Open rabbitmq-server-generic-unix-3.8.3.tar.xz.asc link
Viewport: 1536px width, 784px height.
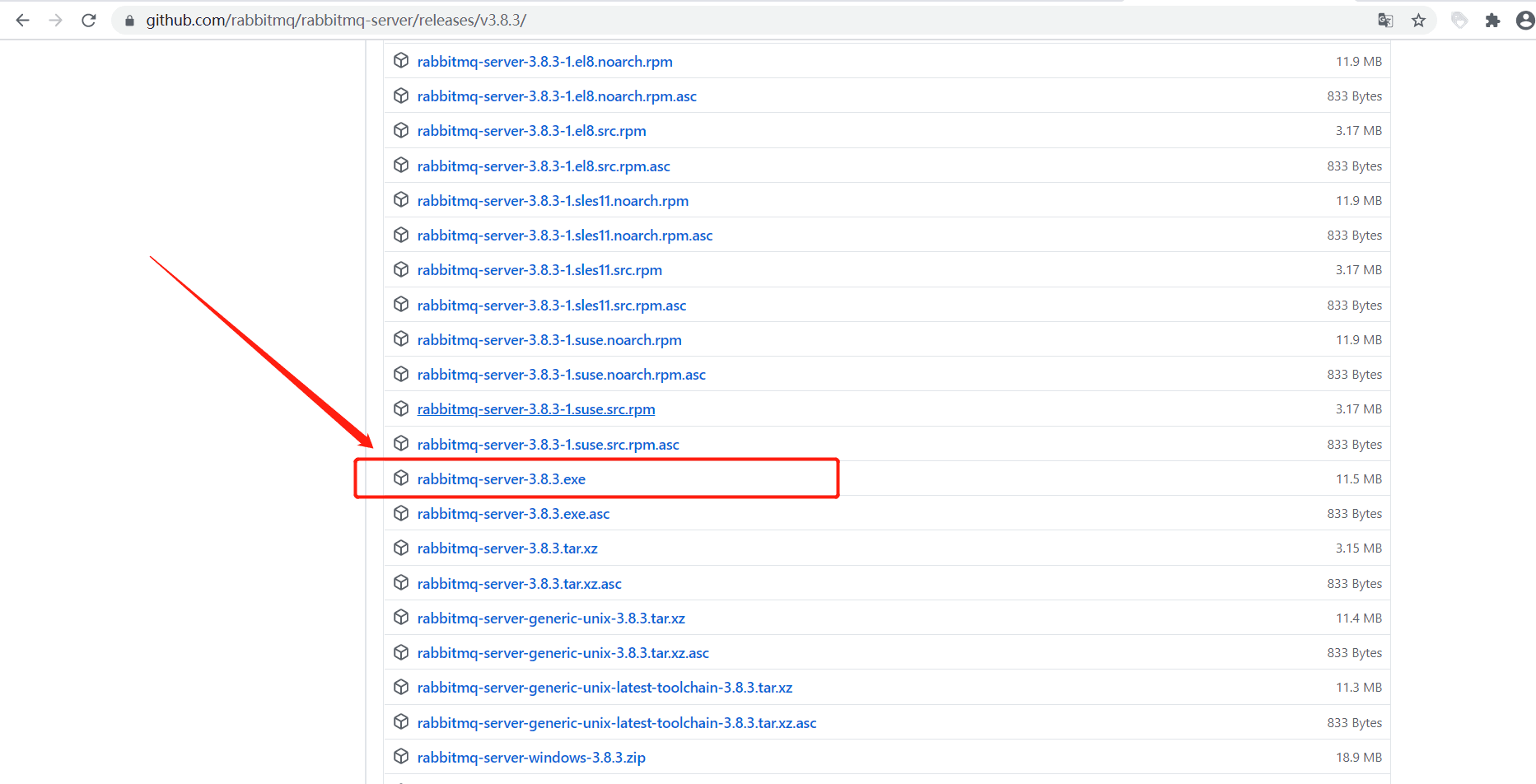(x=563, y=653)
